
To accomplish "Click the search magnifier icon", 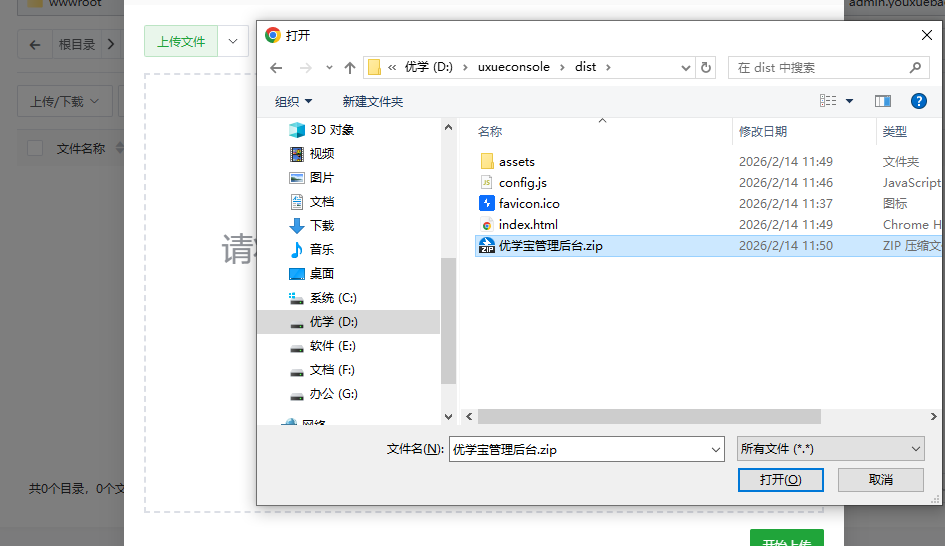I will [x=915, y=67].
